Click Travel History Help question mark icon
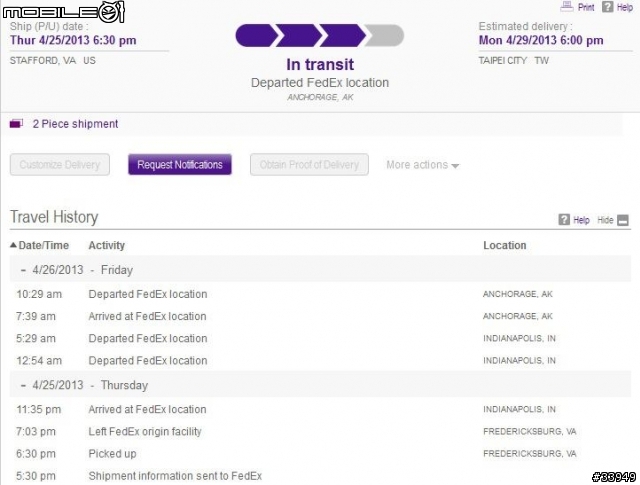Viewport: 640px width, 485px height. click(x=564, y=220)
